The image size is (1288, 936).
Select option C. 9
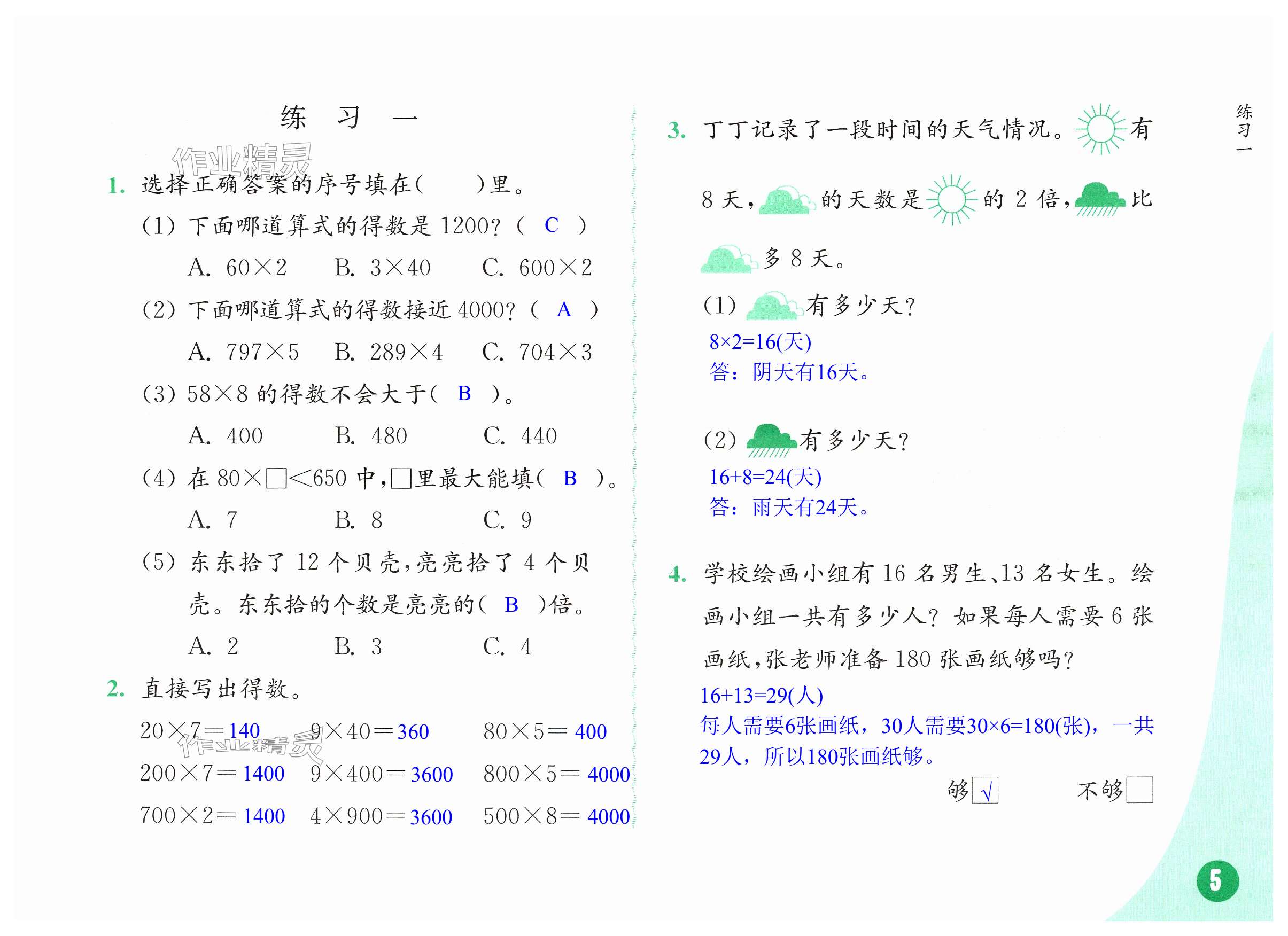[508, 520]
